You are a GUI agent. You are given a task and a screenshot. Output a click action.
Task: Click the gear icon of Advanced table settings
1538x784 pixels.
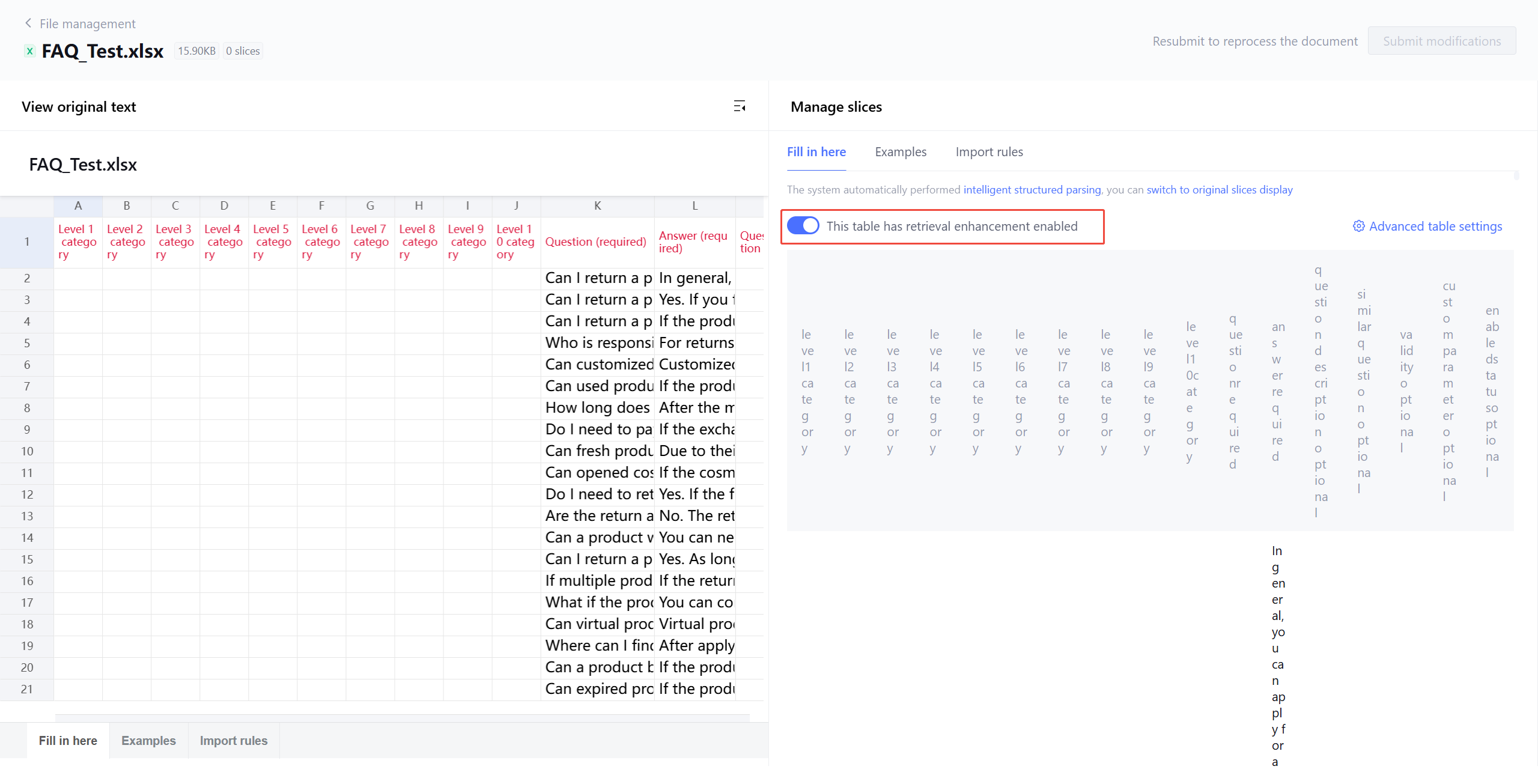[x=1358, y=226]
